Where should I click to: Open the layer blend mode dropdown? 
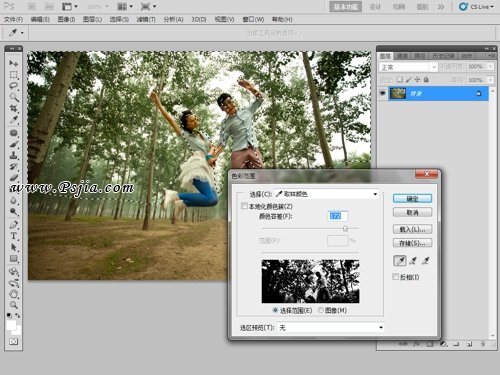point(408,67)
